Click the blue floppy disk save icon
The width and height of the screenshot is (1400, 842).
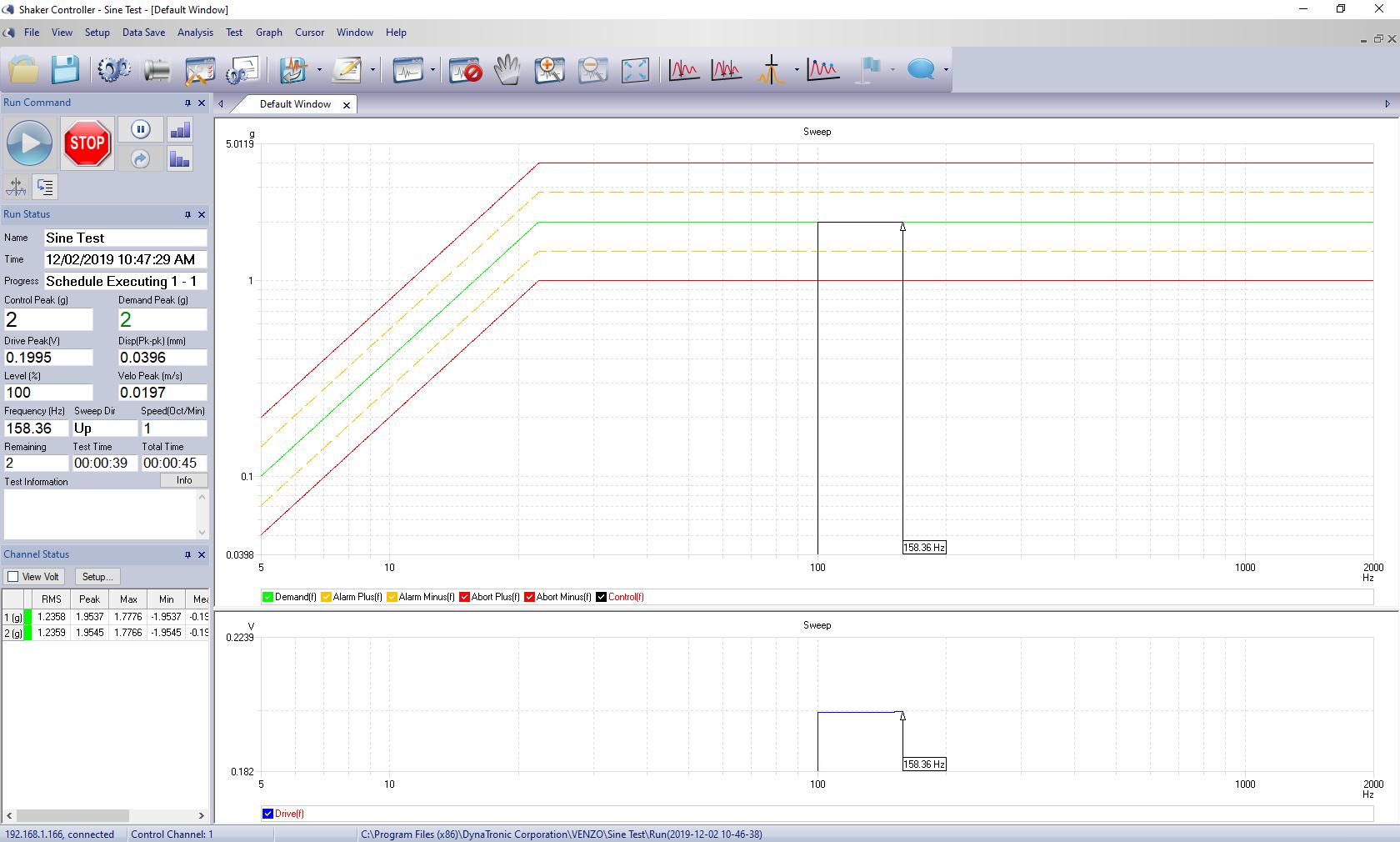tap(65, 70)
